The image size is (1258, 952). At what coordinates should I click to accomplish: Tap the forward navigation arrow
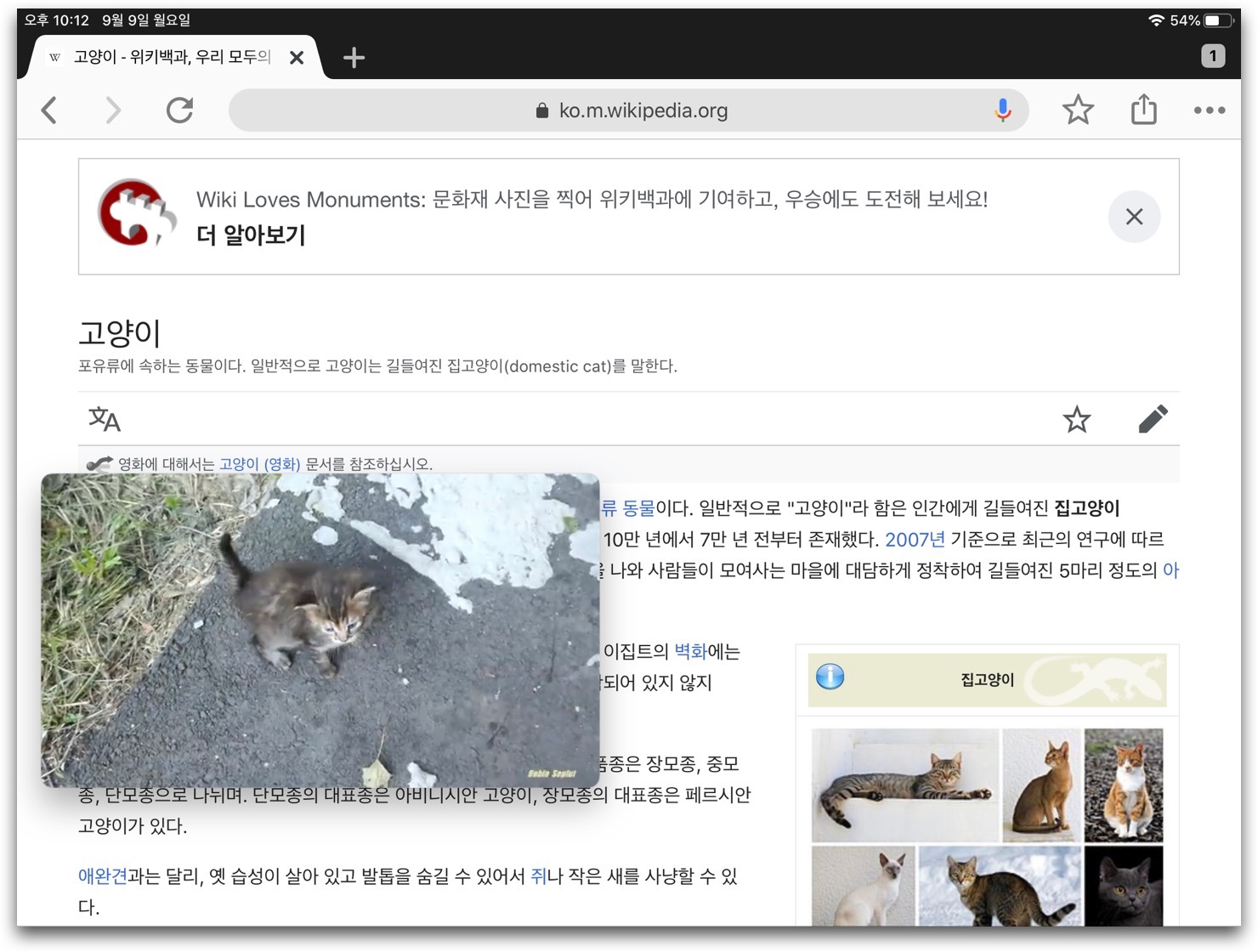coord(113,110)
